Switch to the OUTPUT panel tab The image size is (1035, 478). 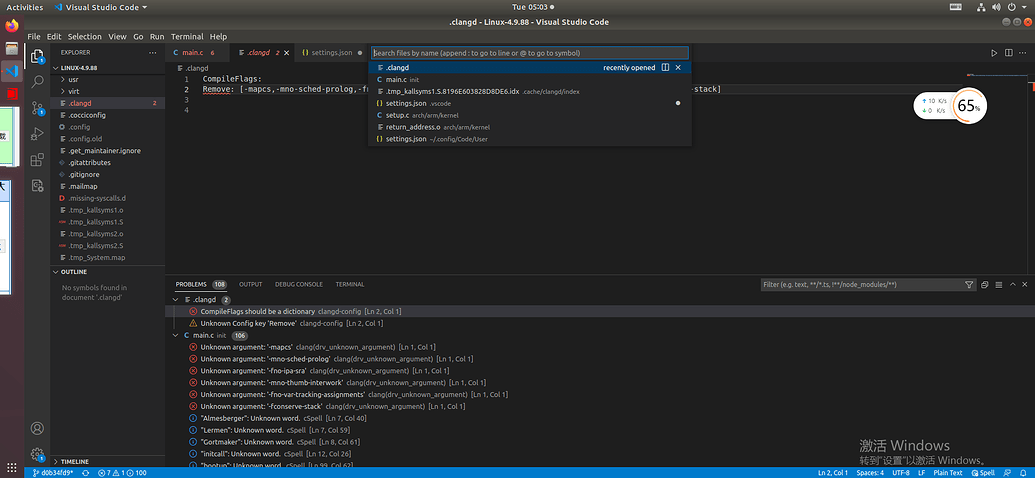point(250,284)
